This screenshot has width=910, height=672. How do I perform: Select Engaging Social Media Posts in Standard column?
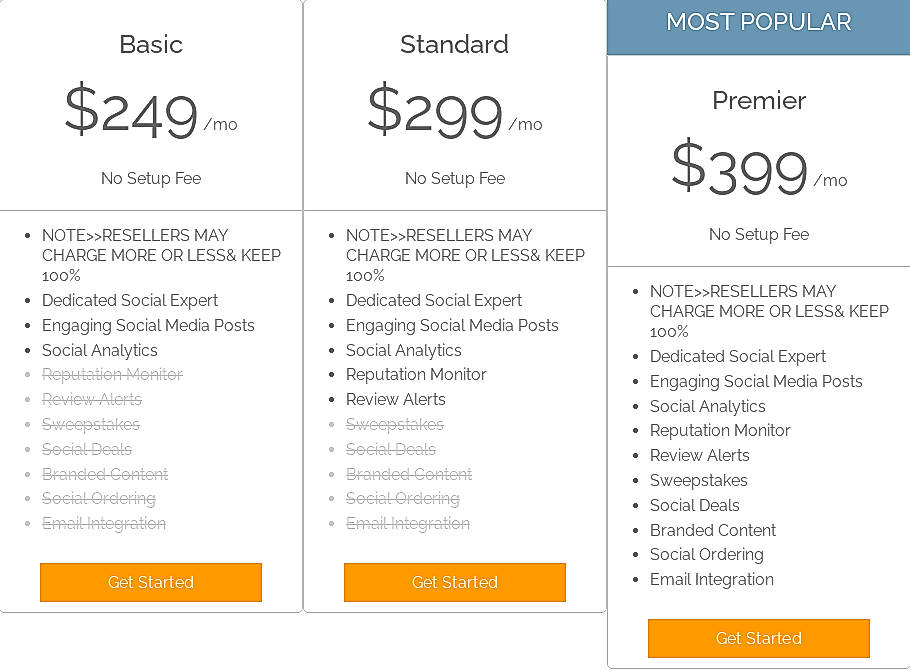click(452, 325)
